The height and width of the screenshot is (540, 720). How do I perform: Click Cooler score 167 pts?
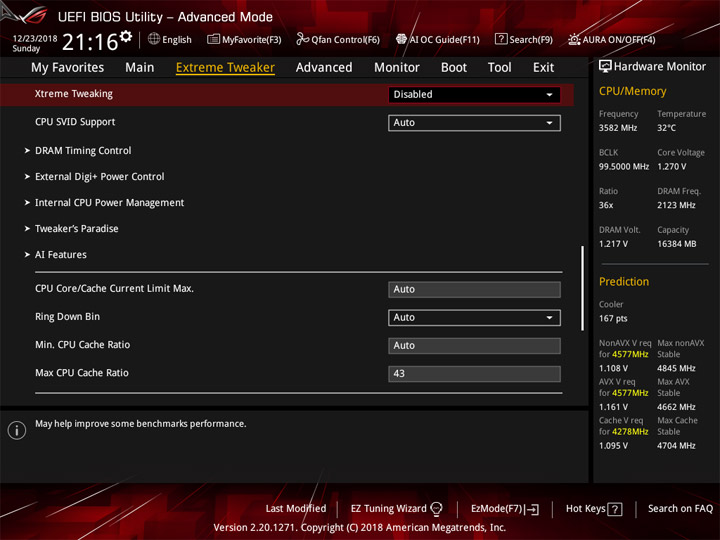tap(613, 318)
